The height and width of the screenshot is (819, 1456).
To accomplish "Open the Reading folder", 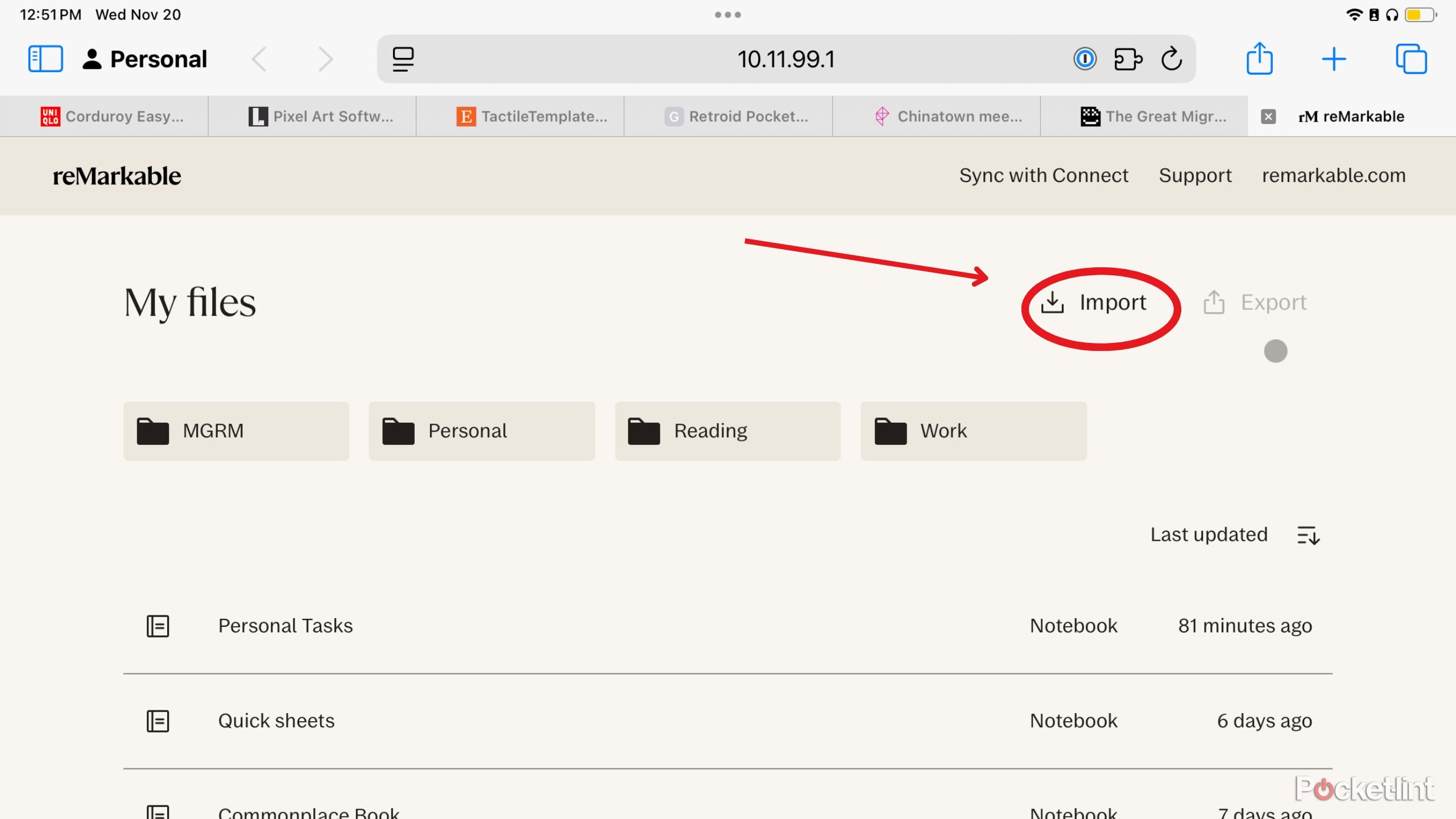I will [727, 431].
